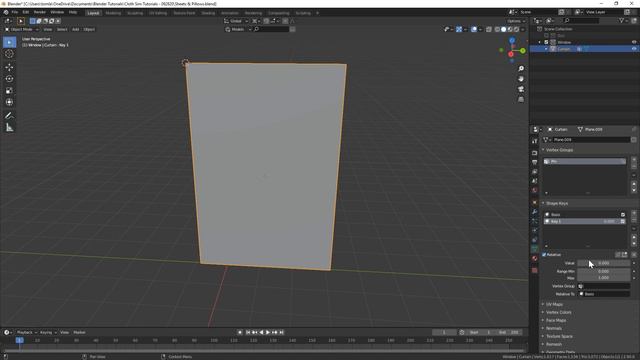Switch to the Sculpting workspace tab
The image size is (640, 360).
click(x=135, y=13)
